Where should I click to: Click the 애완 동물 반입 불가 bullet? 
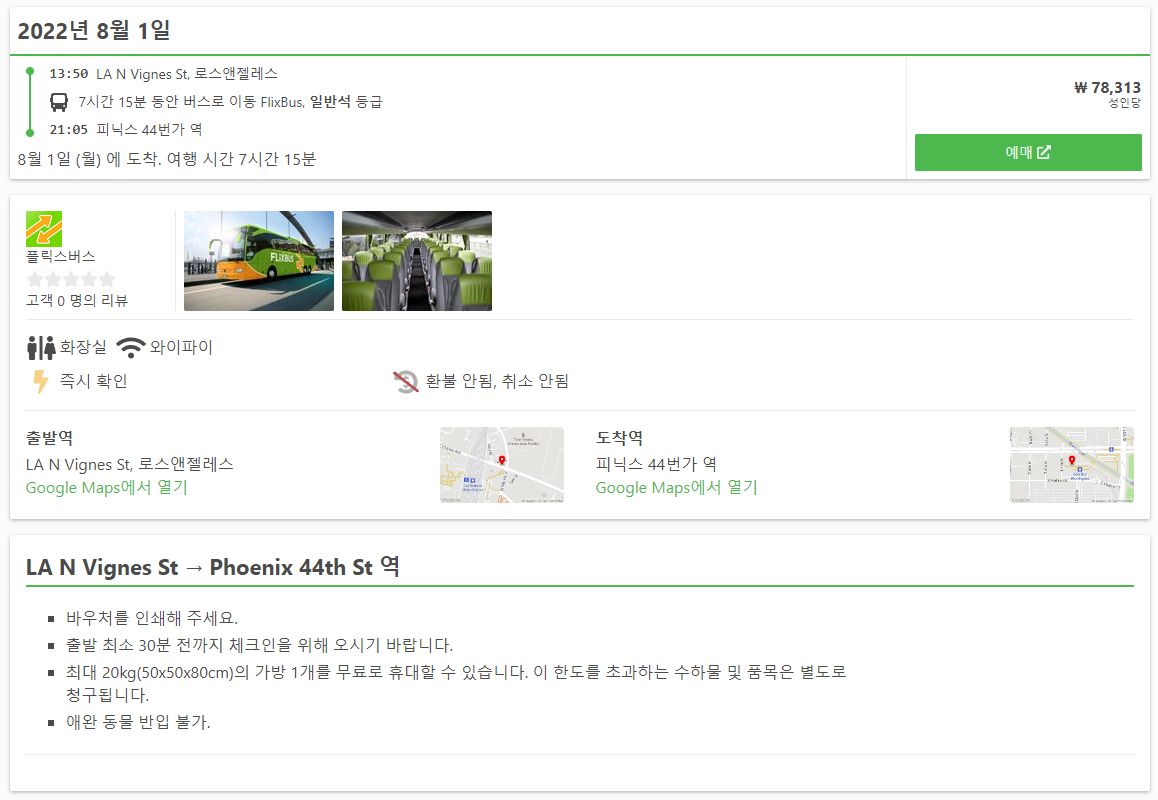point(138,722)
